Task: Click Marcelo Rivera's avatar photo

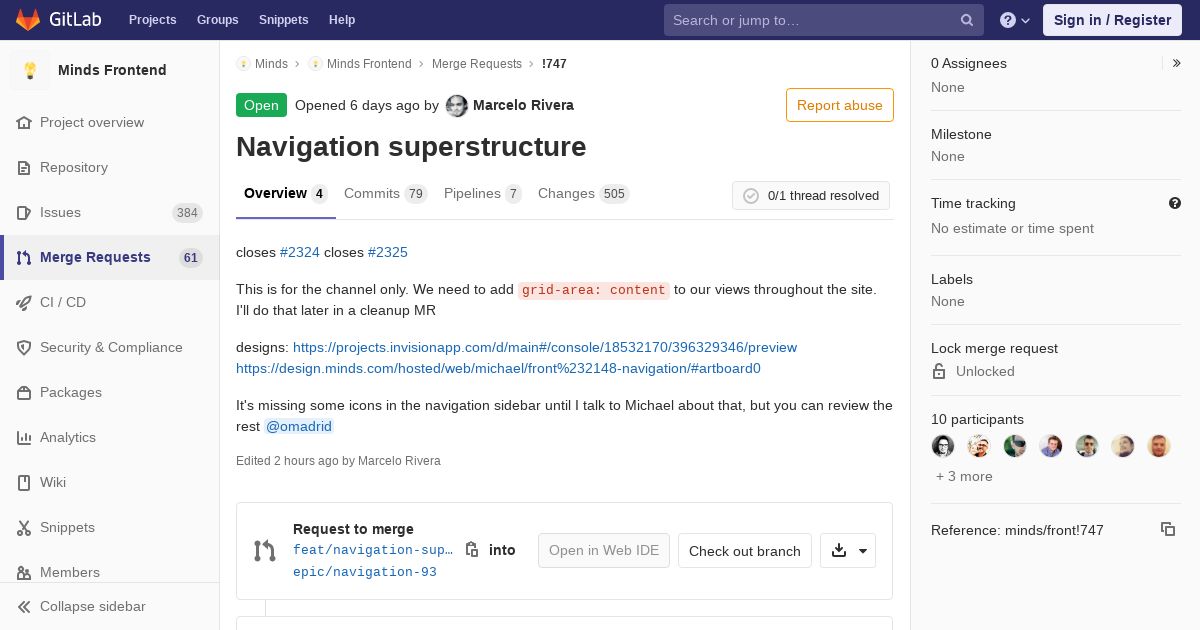Action: (457, 105)
